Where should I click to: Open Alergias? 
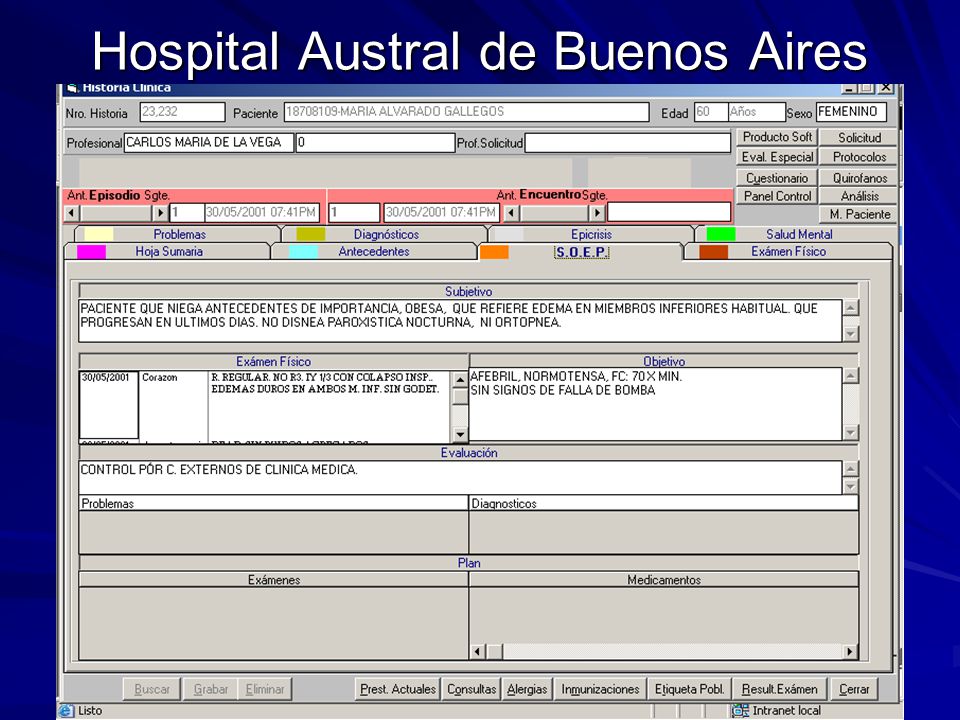click(x=527, y=689)
